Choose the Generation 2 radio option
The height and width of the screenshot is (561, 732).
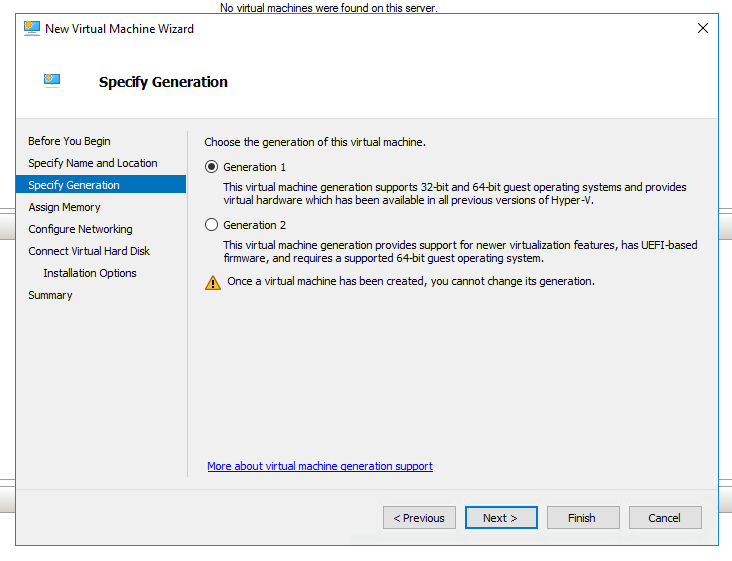click(x=211, y=225)
